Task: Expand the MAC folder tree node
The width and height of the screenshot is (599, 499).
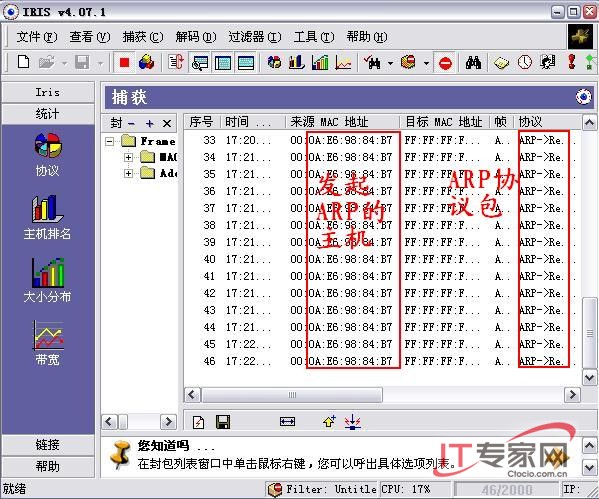Action: [x=128, y=157]
